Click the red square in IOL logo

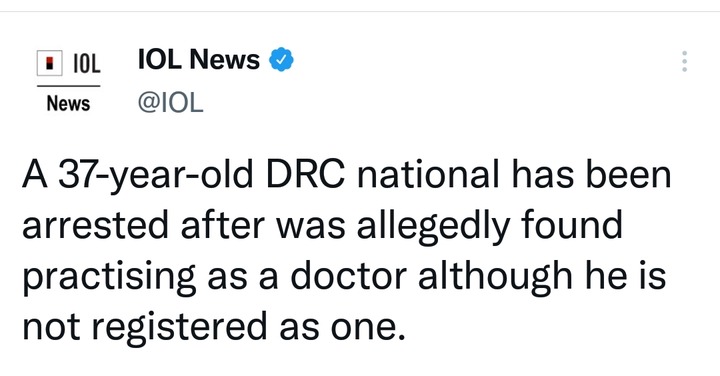coord(50,63)
